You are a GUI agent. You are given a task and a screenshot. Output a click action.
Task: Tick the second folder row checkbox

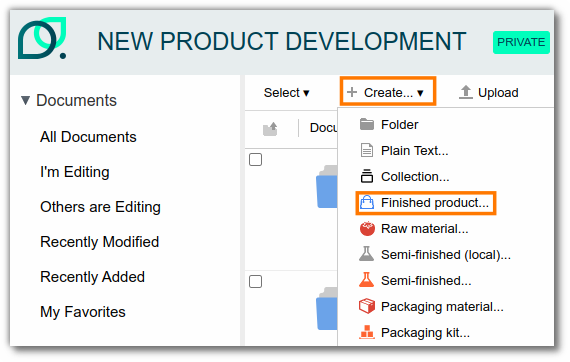[x=256, y=281]
